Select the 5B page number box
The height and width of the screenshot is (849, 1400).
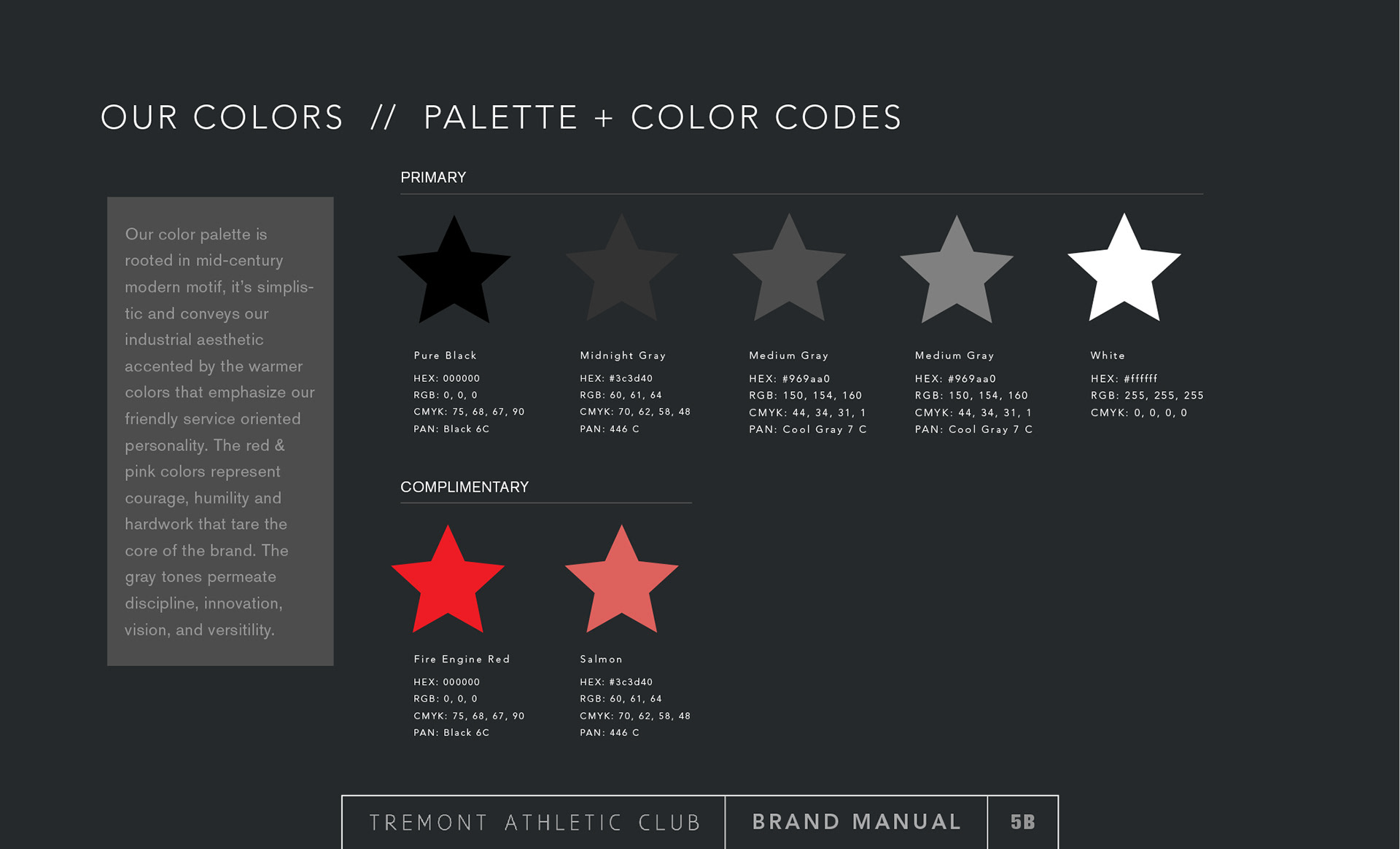[x=1022, y=823]
